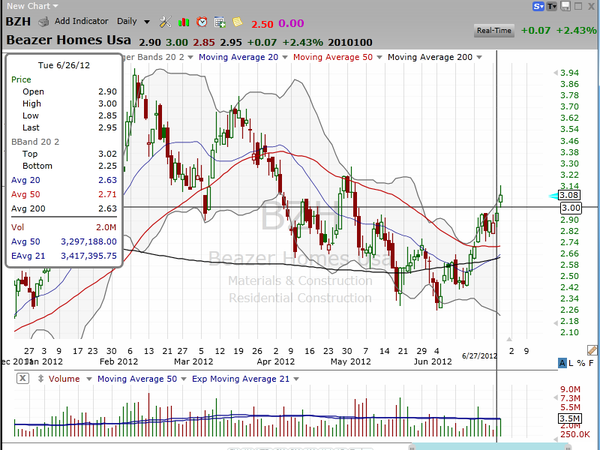Toggle the Real-Time data button

494,31
